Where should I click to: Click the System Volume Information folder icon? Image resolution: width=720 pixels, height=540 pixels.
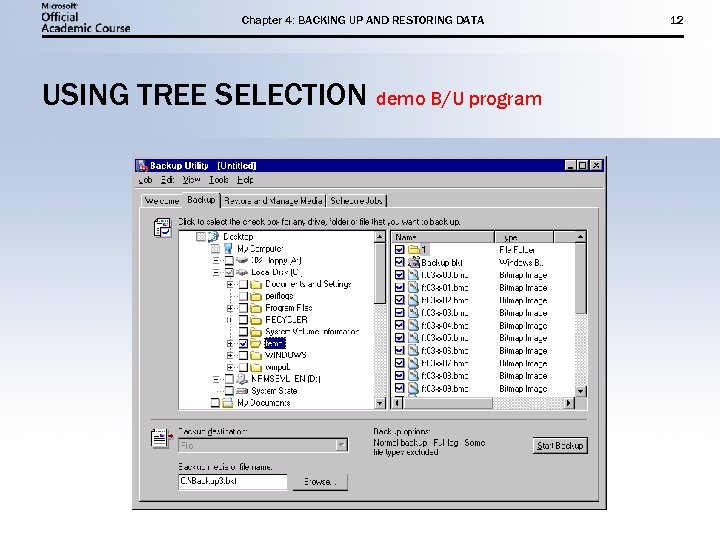(256, 332)
